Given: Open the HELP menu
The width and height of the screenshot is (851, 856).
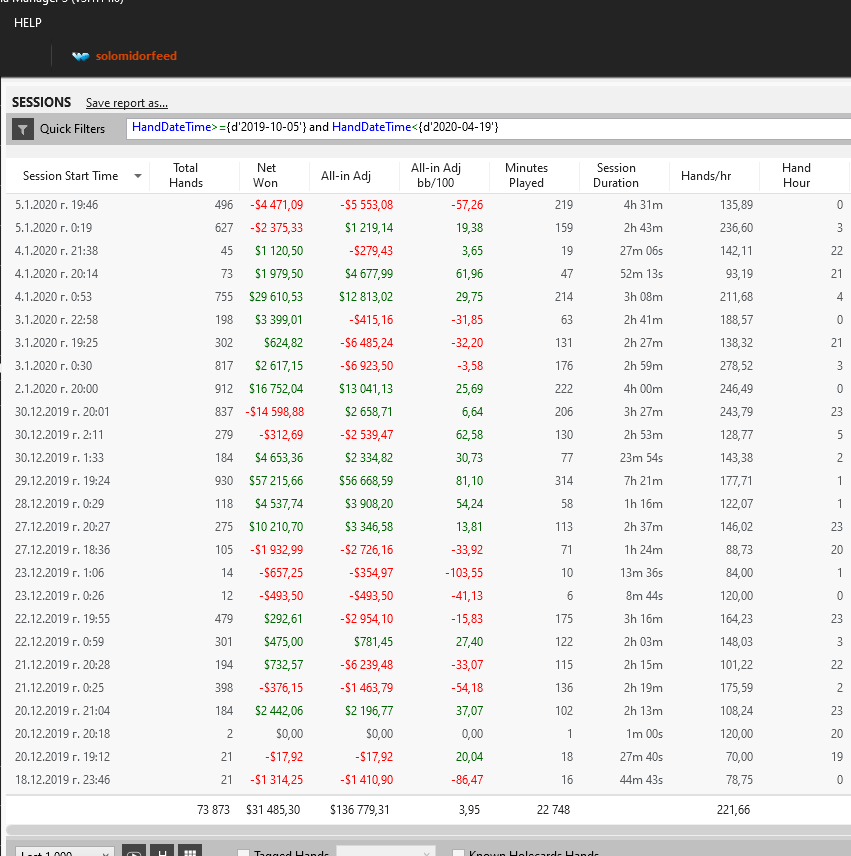Looking at the screenshot, I should (x=28, y=23).
